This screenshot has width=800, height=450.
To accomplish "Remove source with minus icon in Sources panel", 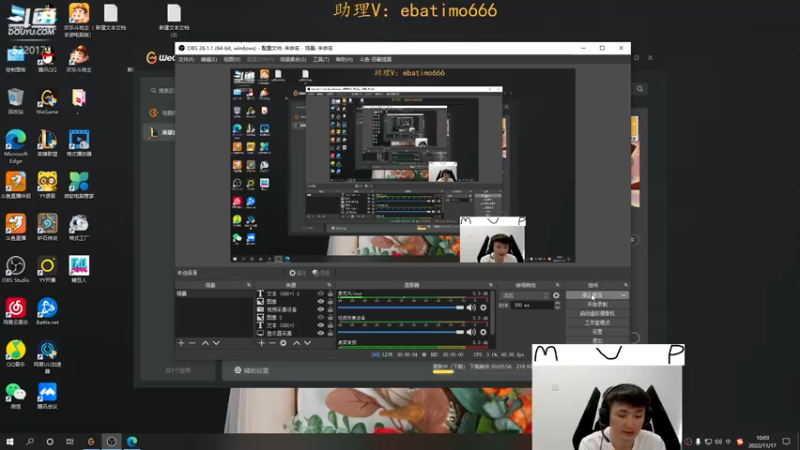I will tap(272, 343).
